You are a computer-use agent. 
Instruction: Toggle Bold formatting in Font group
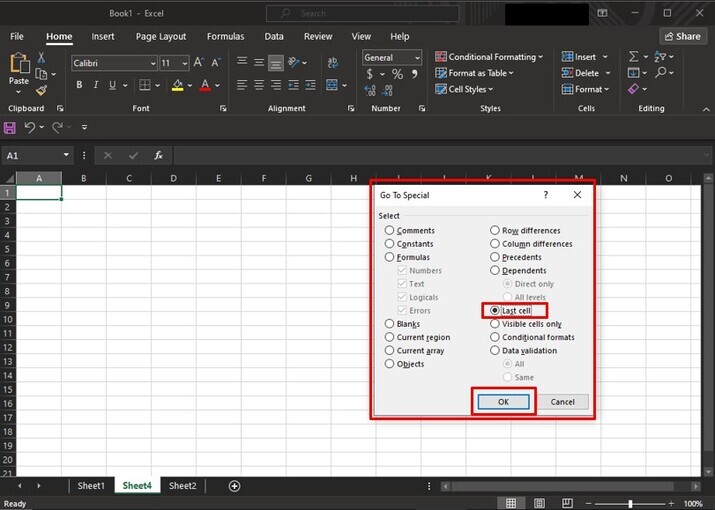pos(78,86)
